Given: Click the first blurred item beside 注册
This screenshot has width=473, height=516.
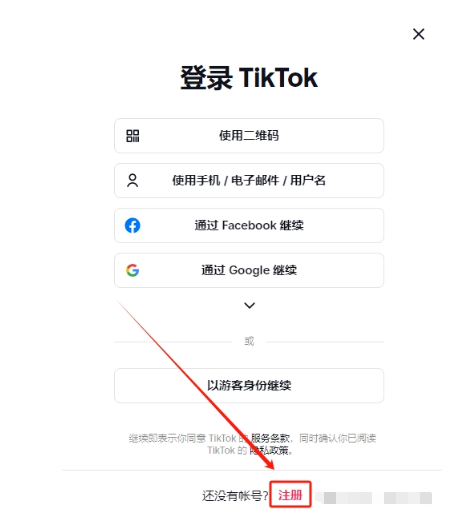Looking at the screenshot, I should point(344,498).
